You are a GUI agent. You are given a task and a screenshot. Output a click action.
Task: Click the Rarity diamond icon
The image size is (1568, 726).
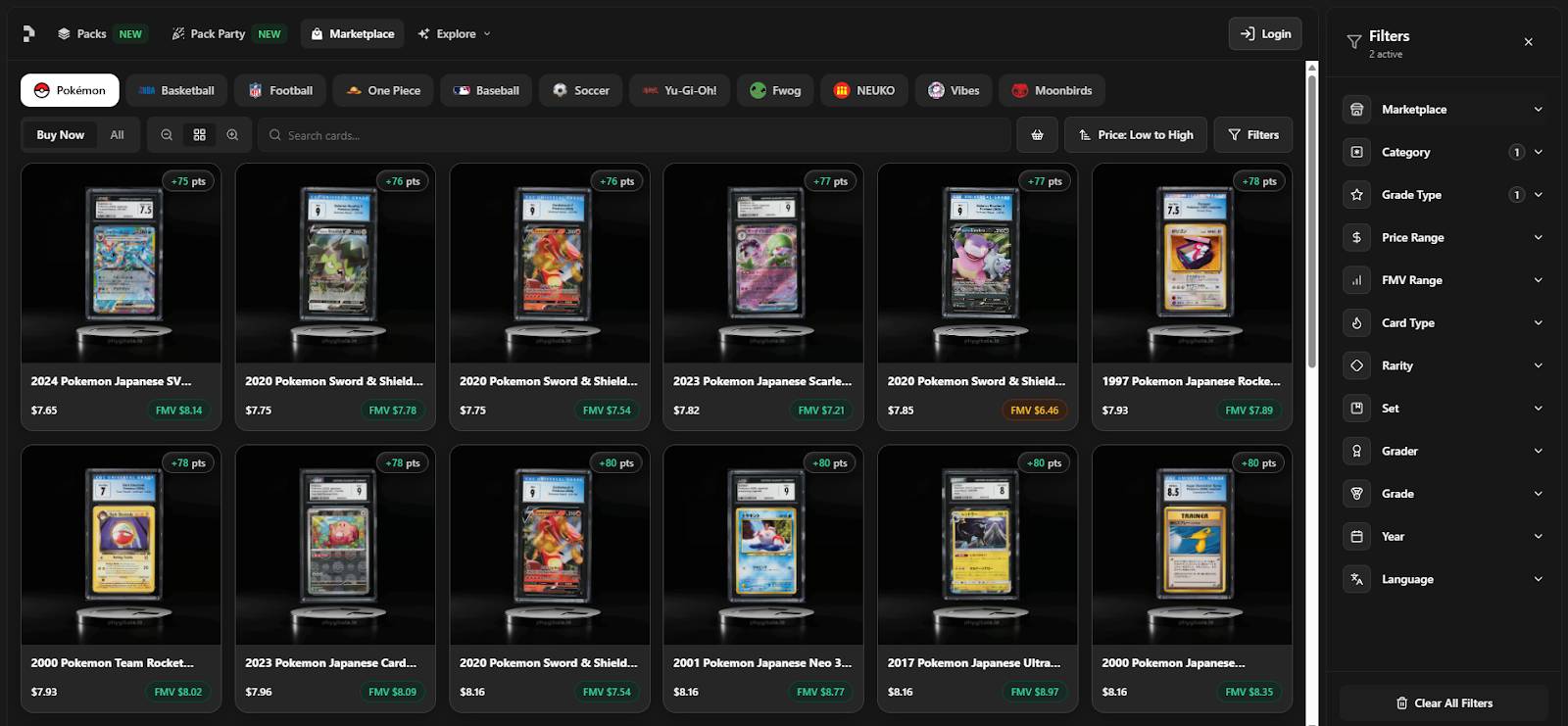click(1356, 365)
